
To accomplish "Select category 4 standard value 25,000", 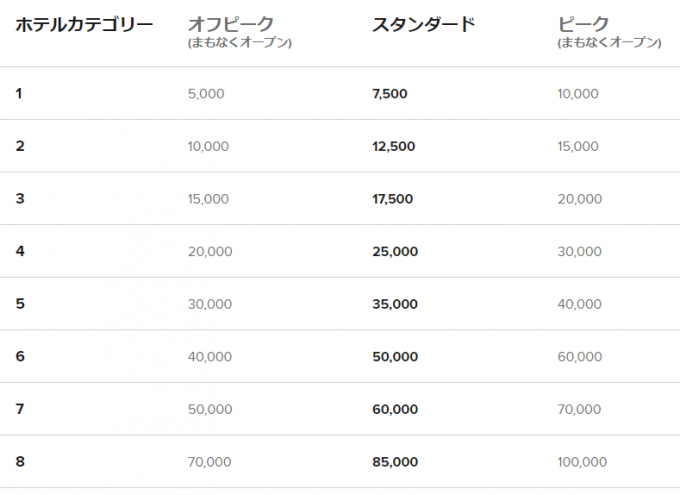I will pyautogui.click(x=395, y=252).
